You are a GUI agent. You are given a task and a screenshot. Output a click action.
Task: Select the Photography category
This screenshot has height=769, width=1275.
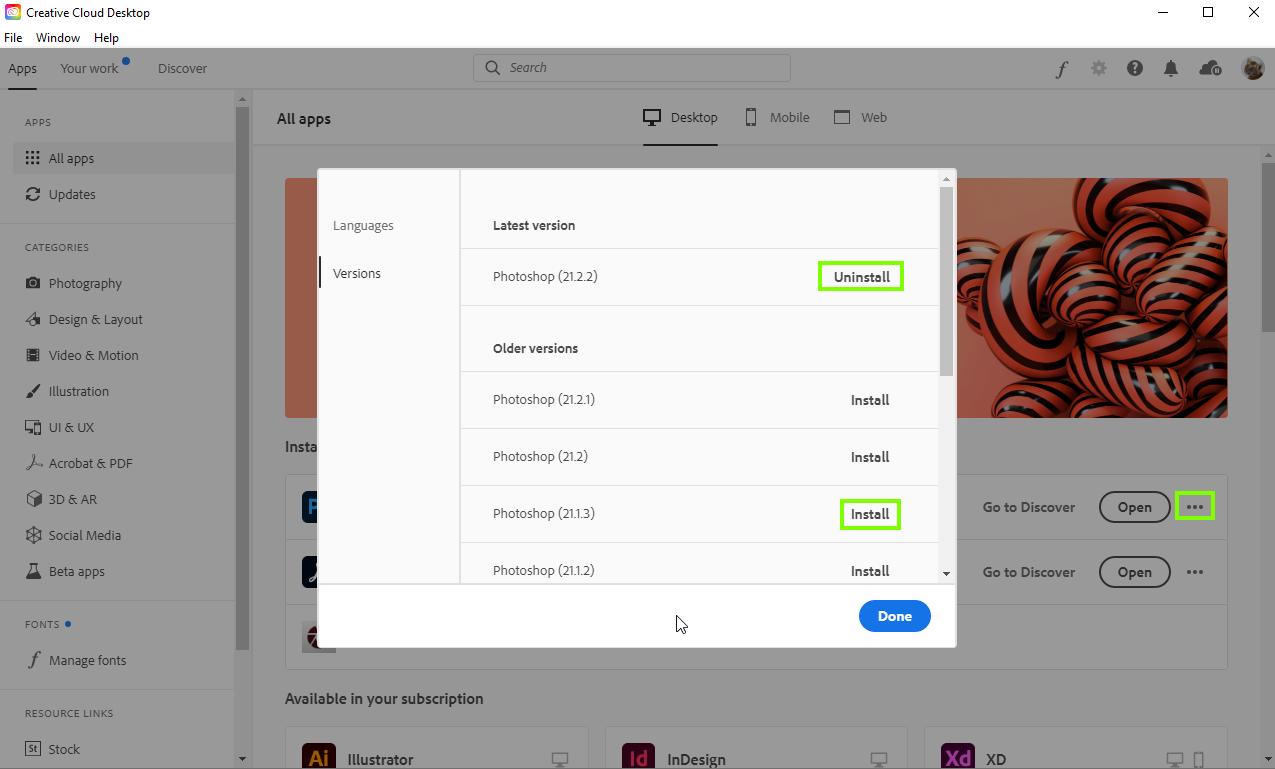(85, 283)
